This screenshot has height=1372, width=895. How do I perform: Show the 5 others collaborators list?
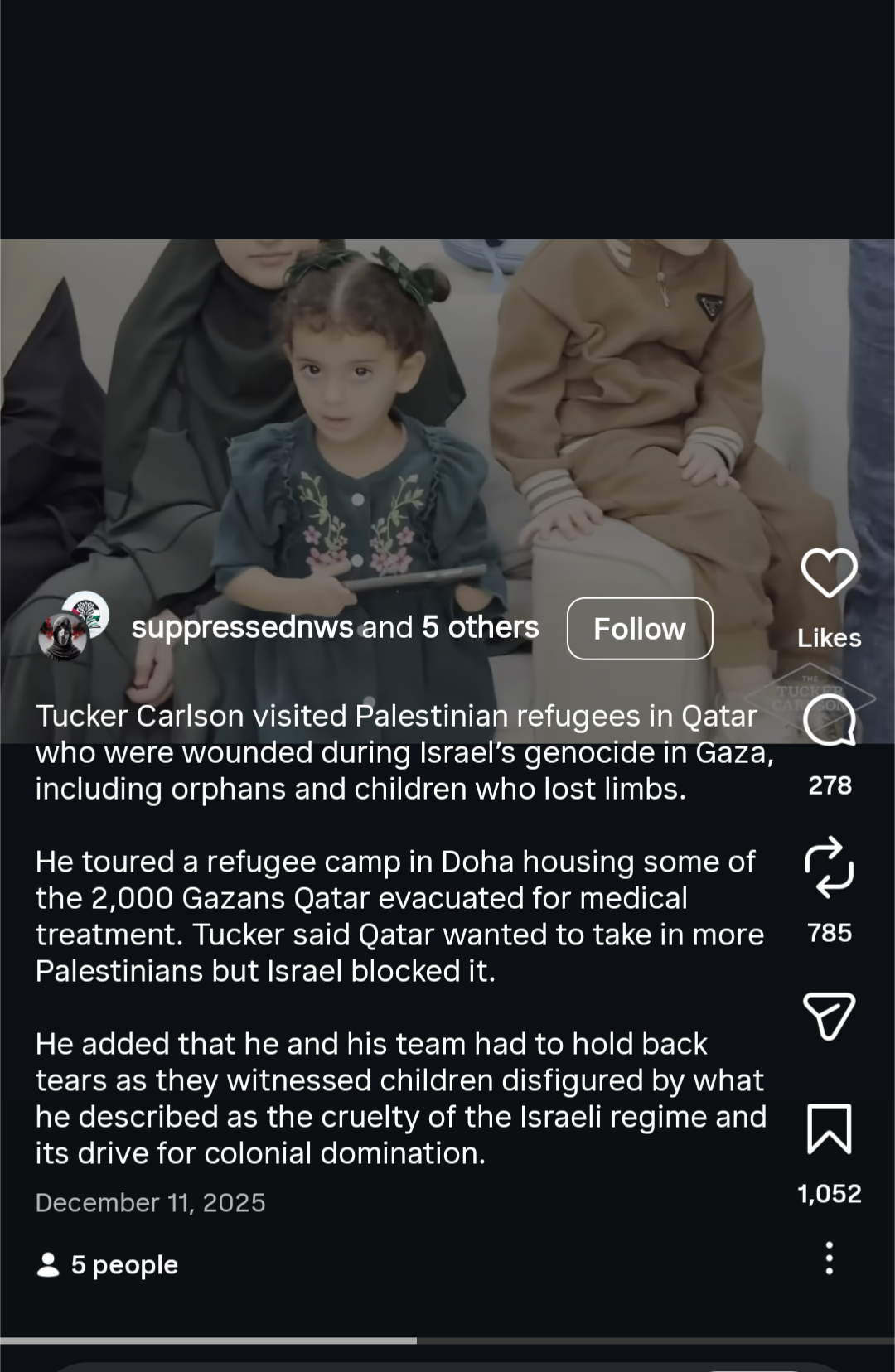coord(481,627)
